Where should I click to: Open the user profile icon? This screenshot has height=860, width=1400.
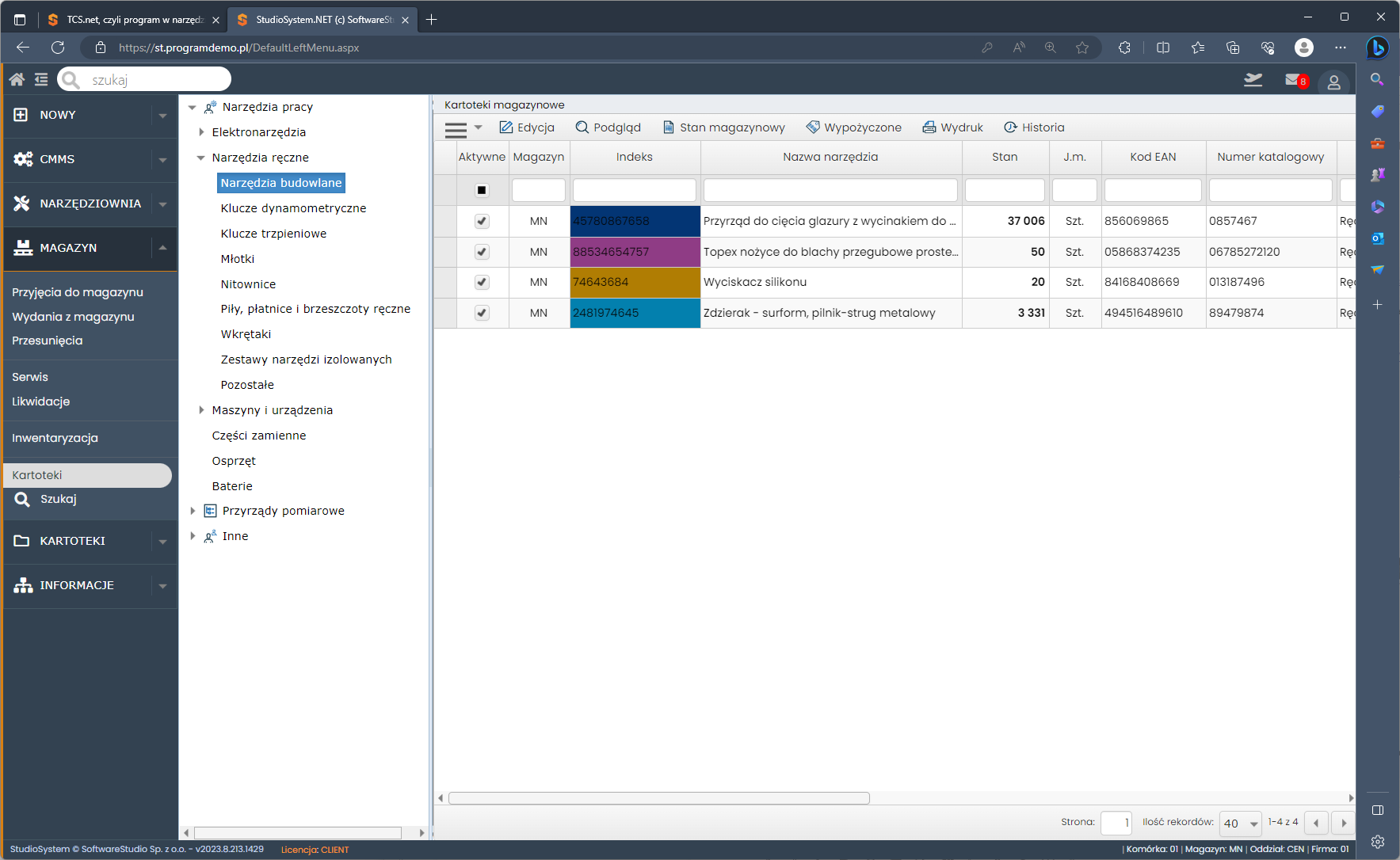pyautogui.click(x=1333, y=82)
